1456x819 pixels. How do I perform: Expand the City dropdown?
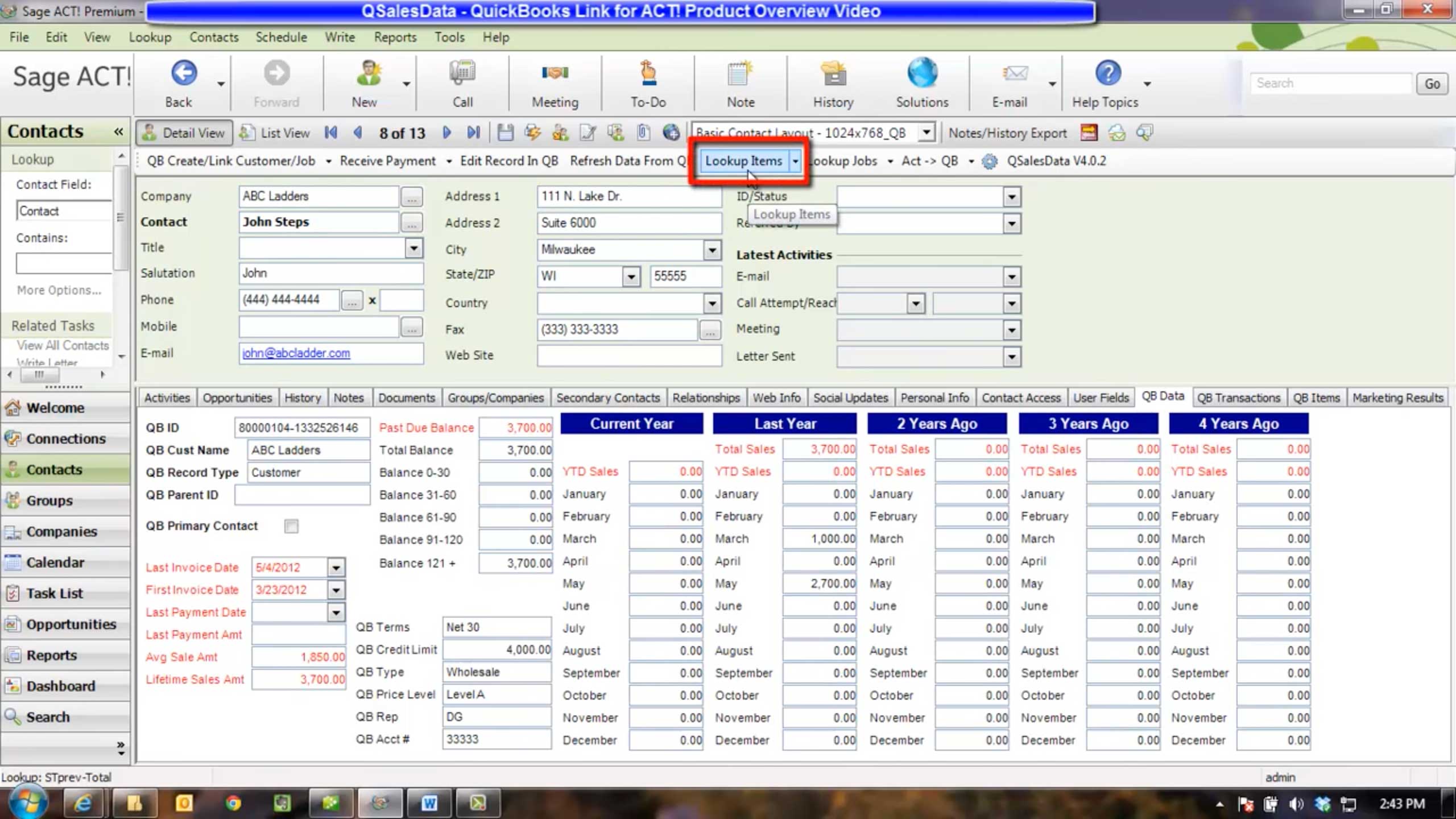712,250
